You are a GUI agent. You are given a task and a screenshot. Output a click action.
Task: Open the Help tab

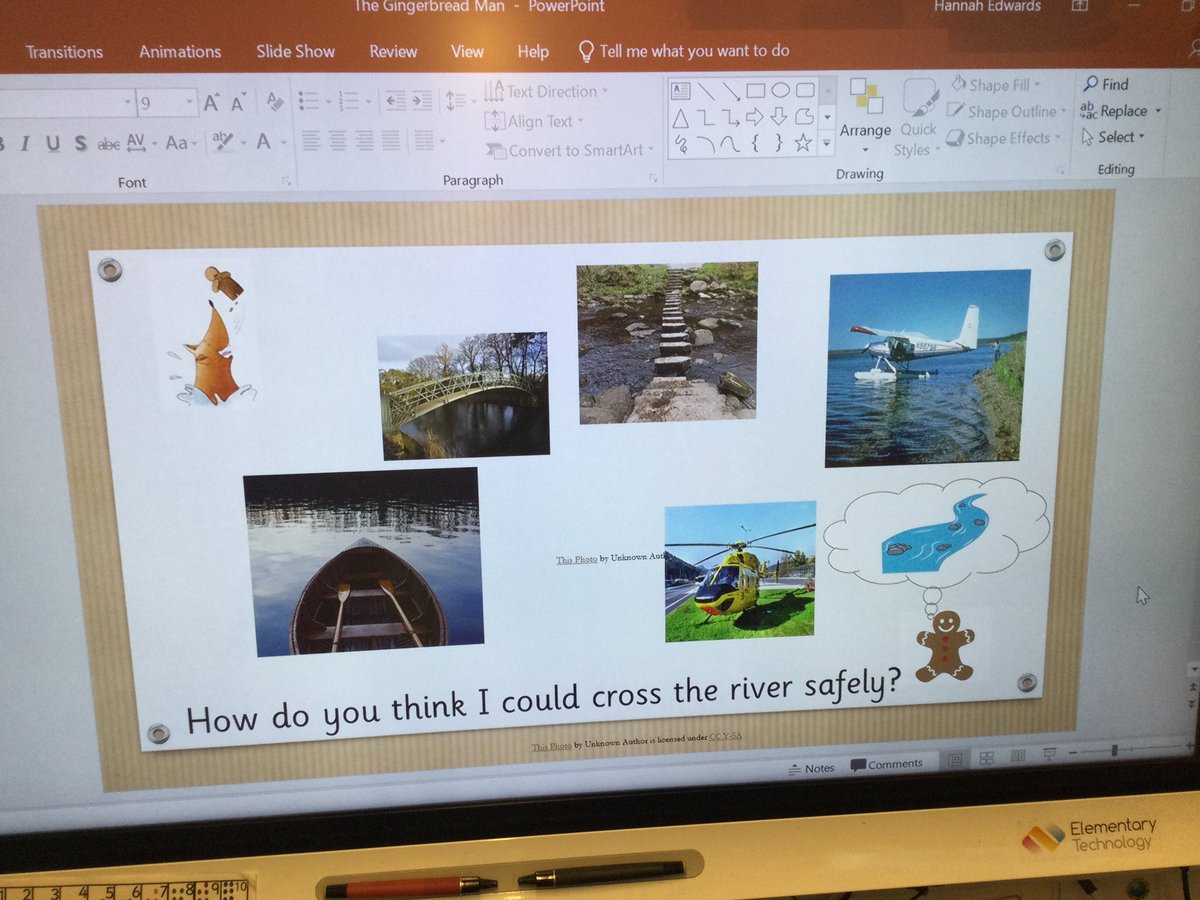(x=533, y=51)
